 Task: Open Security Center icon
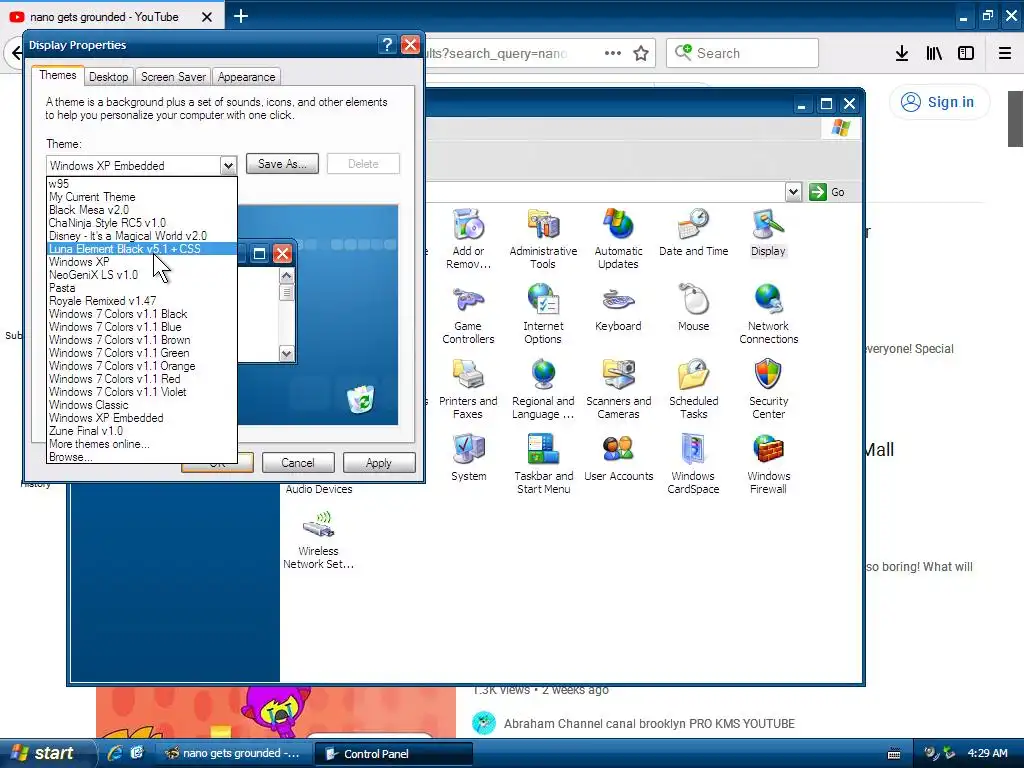point(769,389)
